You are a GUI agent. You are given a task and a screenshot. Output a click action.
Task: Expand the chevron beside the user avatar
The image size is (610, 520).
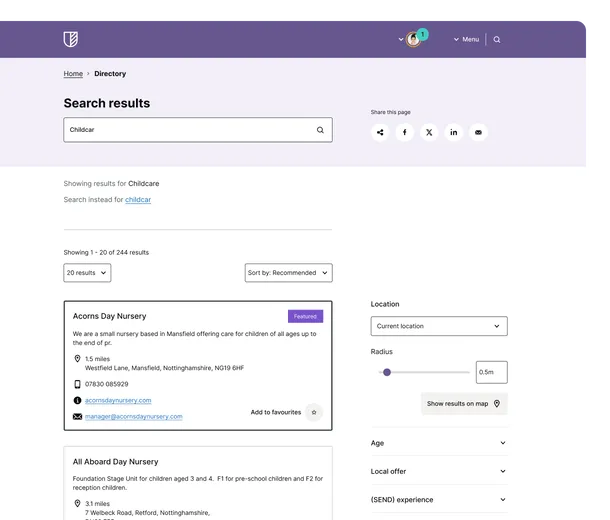[401, 39]
